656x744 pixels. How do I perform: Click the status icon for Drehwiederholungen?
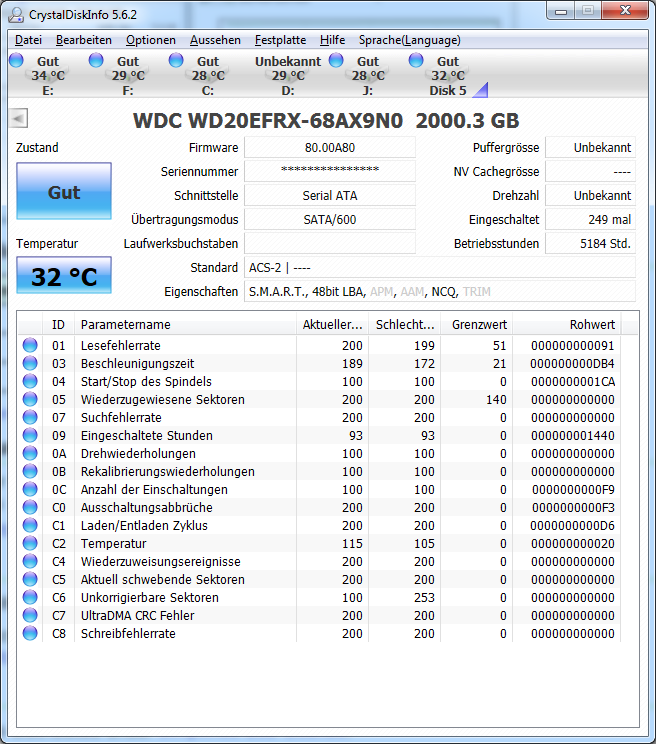click(x=30, y=453)
